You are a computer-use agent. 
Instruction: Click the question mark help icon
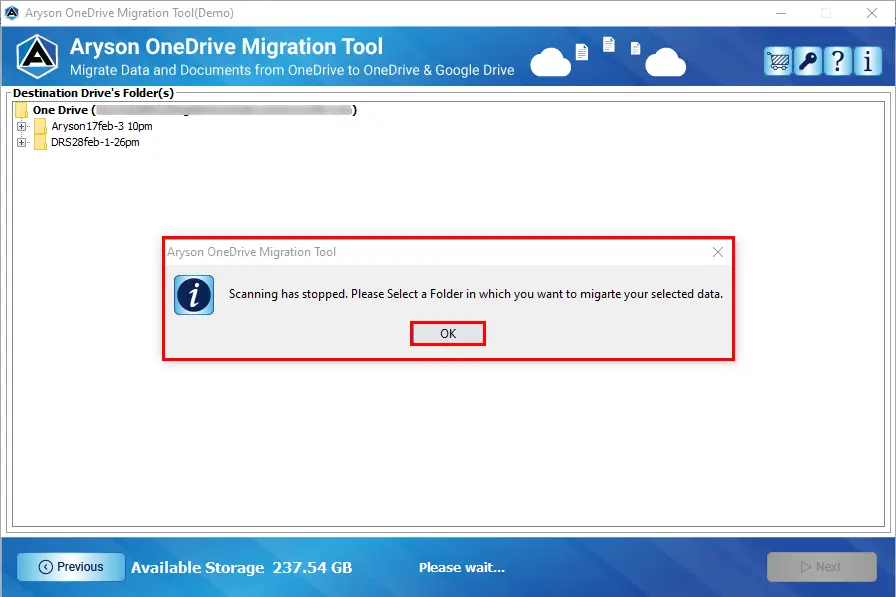(838, 61)
